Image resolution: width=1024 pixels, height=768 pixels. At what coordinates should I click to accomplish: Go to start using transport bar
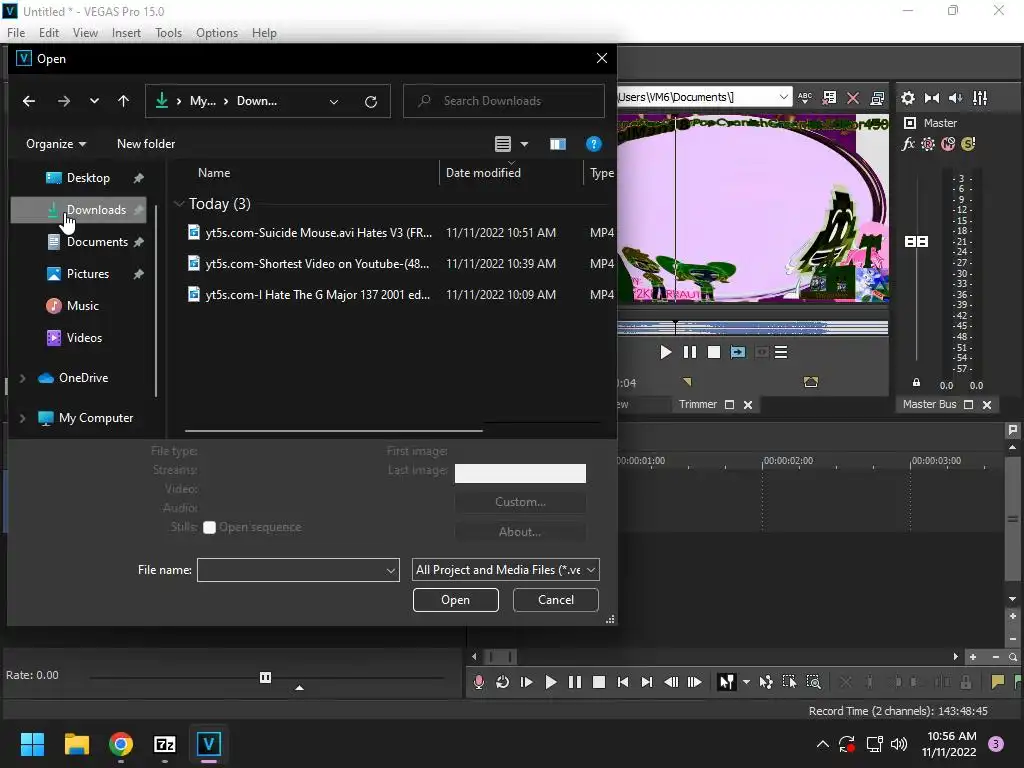(x=623, y=682)
